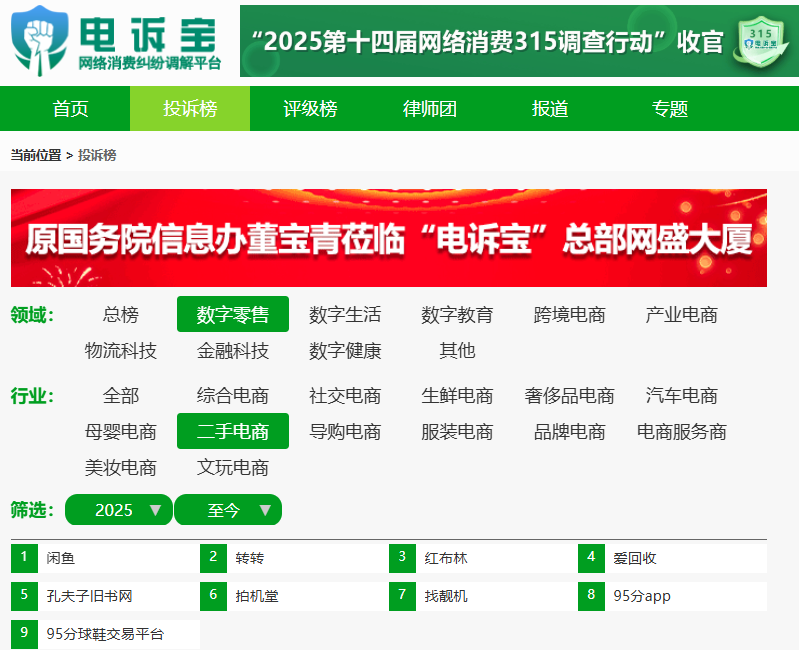799x650 pixels.
Task: Select the 数字生活 domain filter
Action: tap(345, 314)
